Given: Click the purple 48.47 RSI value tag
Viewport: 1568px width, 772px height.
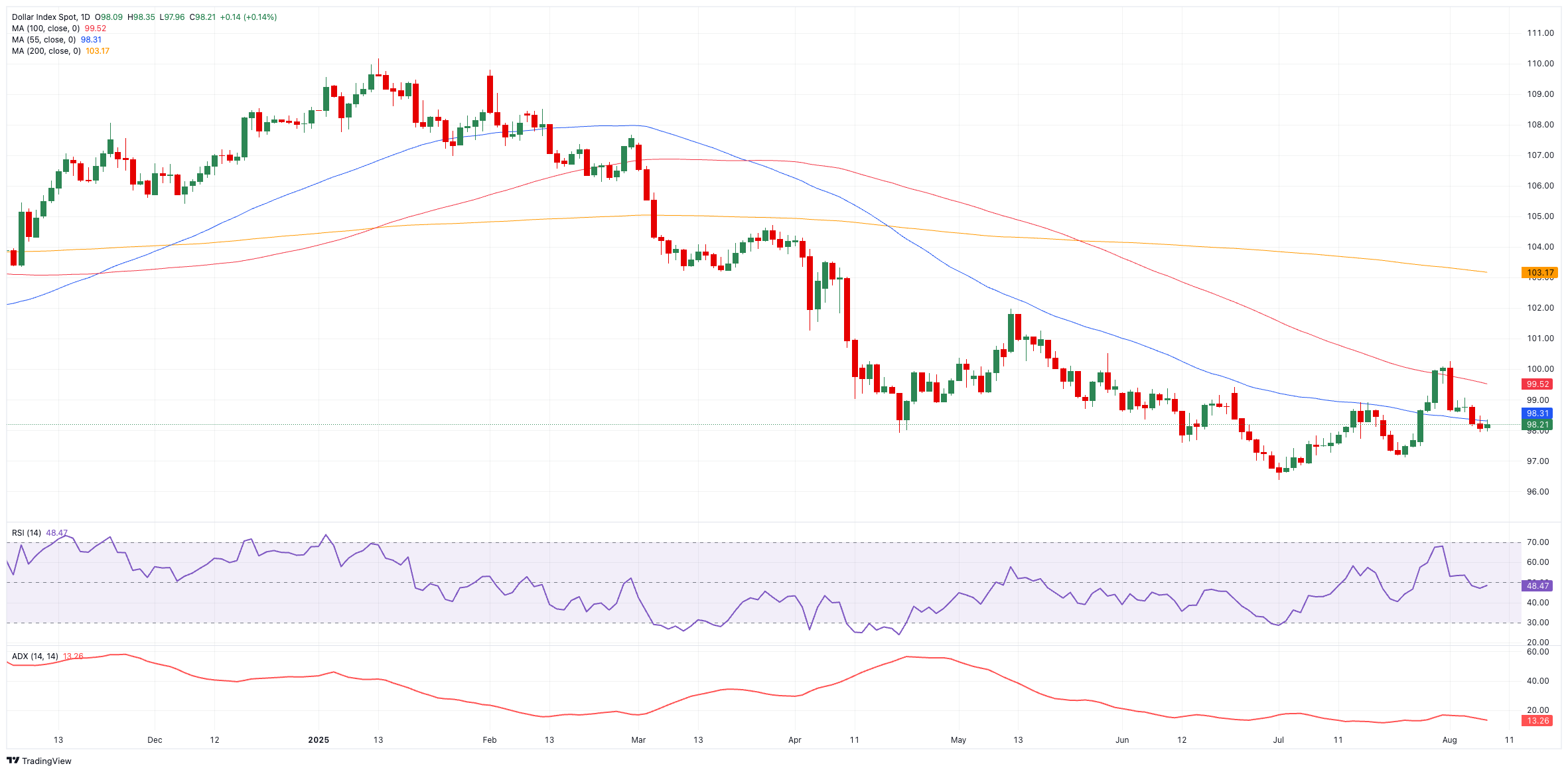Looking at the screenshot, I should [1537, 585].
